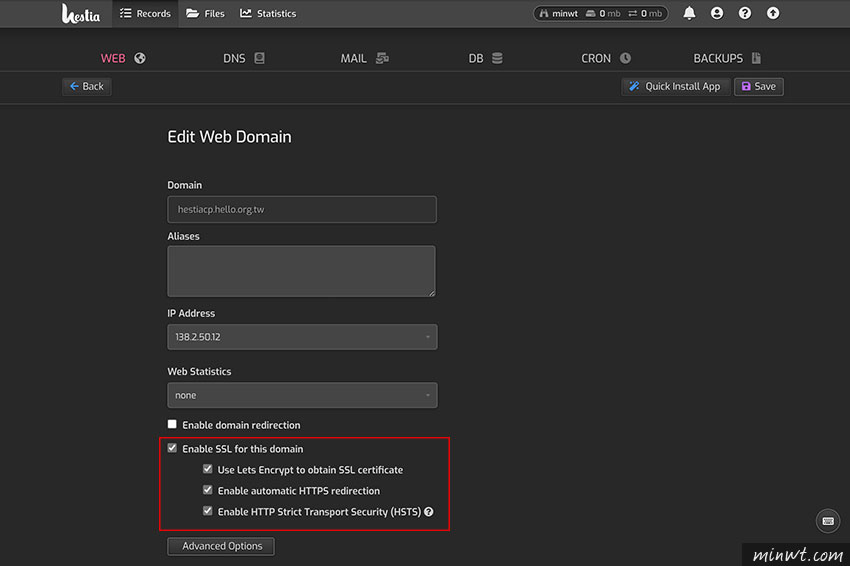This screenshot has width=850, height=566.
Task: Toggle Use Lets Encrypt certificate checkbox
Action: pos(208,469)
